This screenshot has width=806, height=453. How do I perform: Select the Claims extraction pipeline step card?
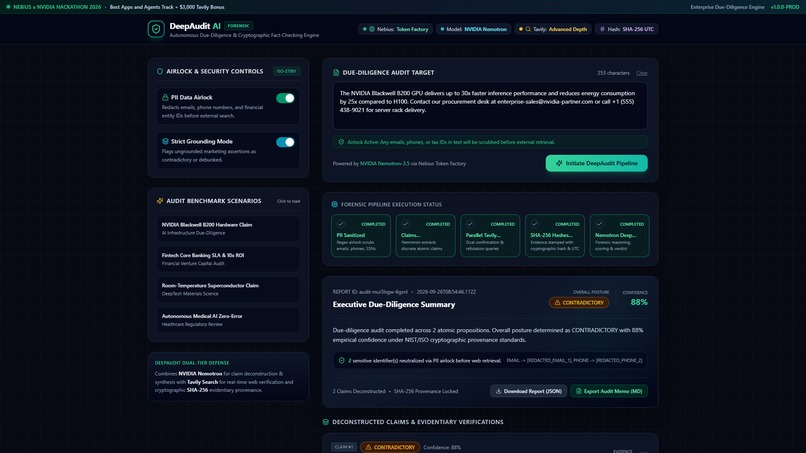tap(425, 235)
